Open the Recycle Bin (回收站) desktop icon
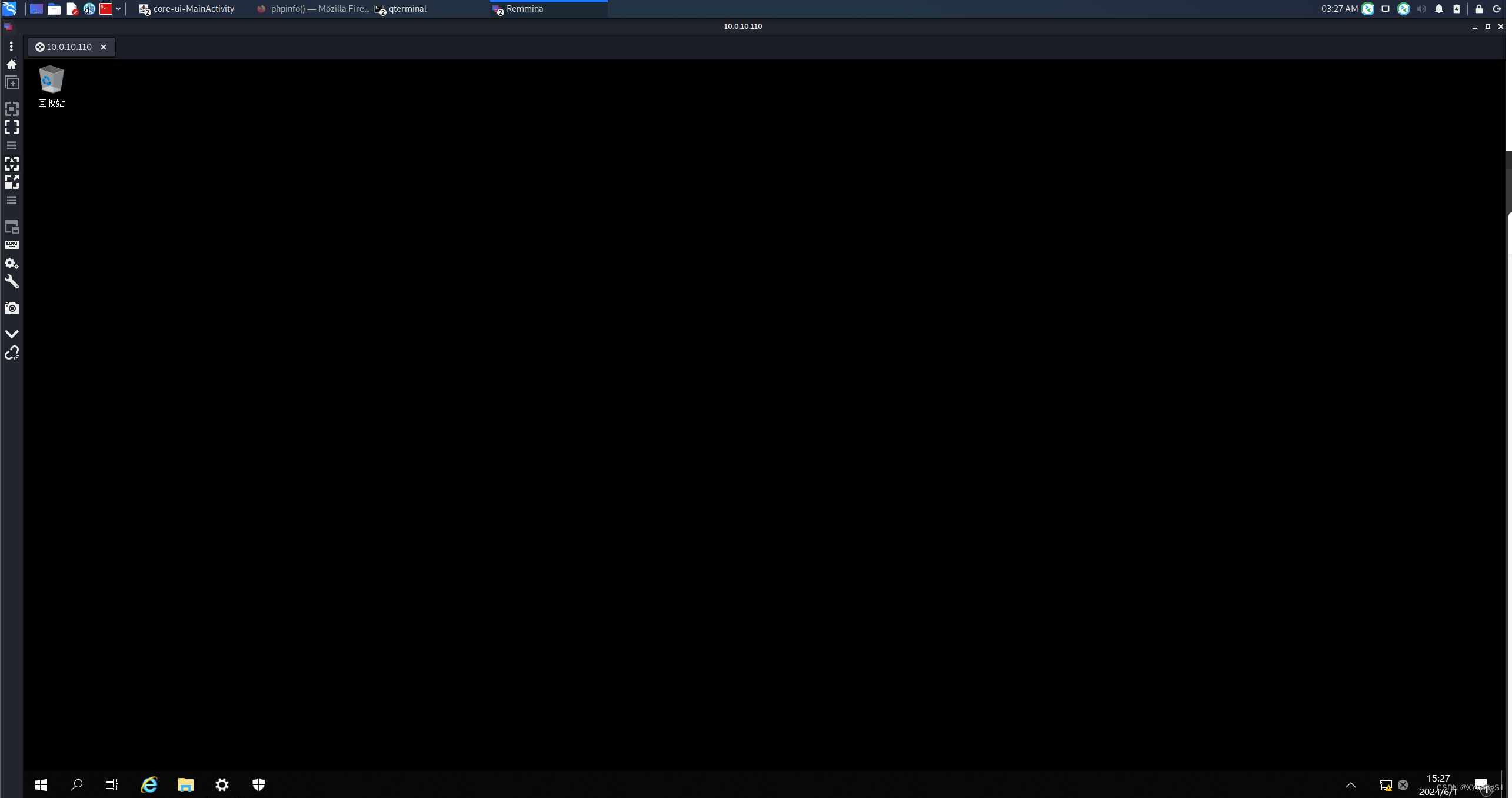Image resolution: width=1512 pixels, height=798 pixels. click(51, 87)
